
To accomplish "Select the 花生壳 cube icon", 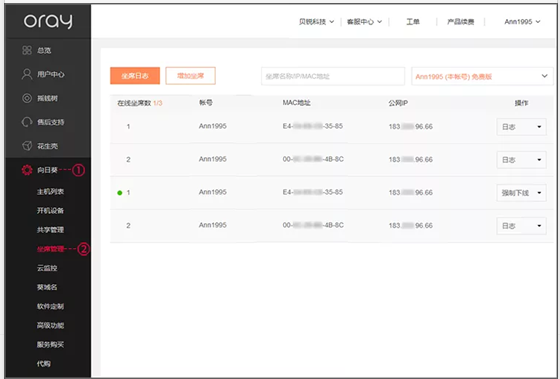I will click(27, 146).
